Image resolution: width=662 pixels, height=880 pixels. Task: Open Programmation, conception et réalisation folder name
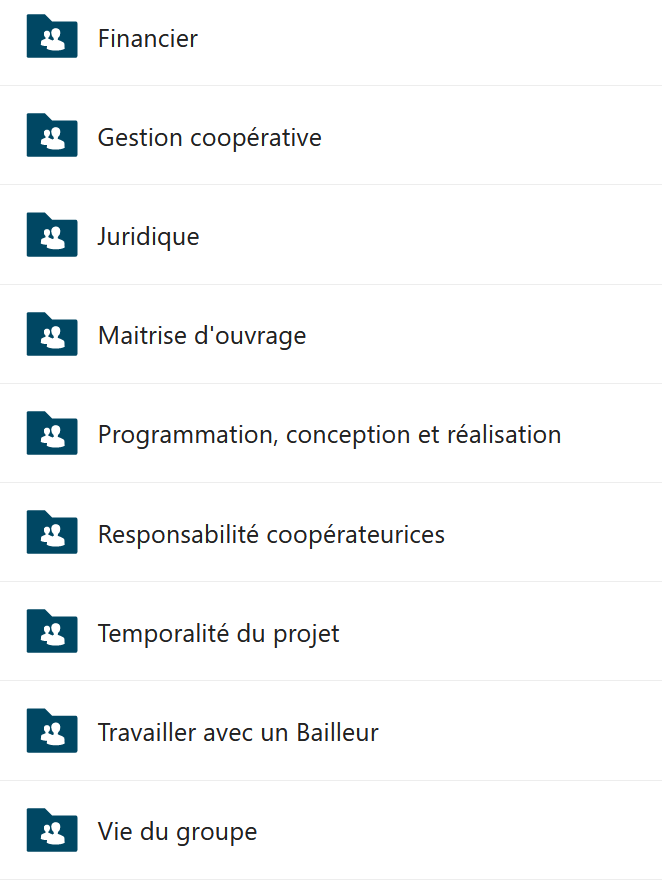point(329,435)
